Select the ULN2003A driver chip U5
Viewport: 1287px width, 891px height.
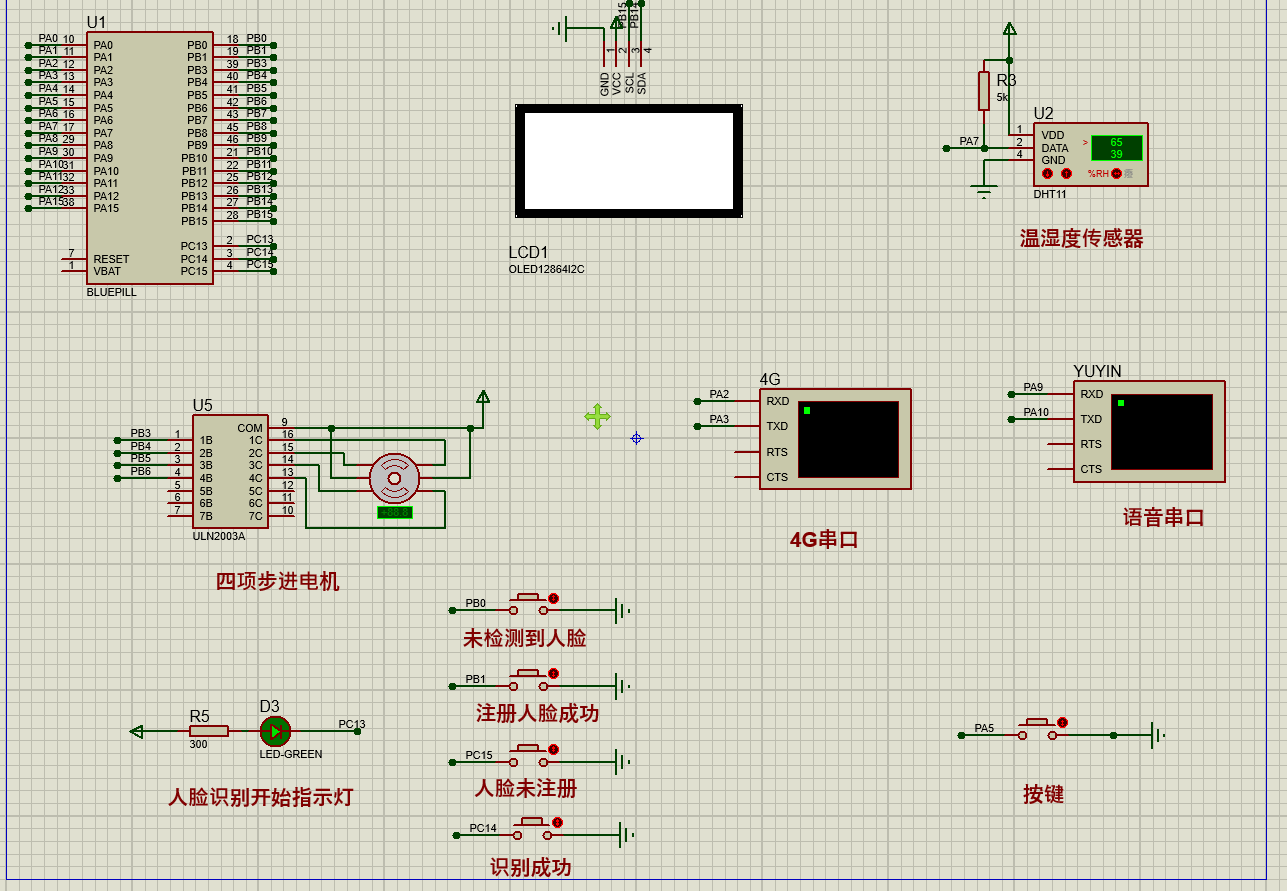(231, 472)
